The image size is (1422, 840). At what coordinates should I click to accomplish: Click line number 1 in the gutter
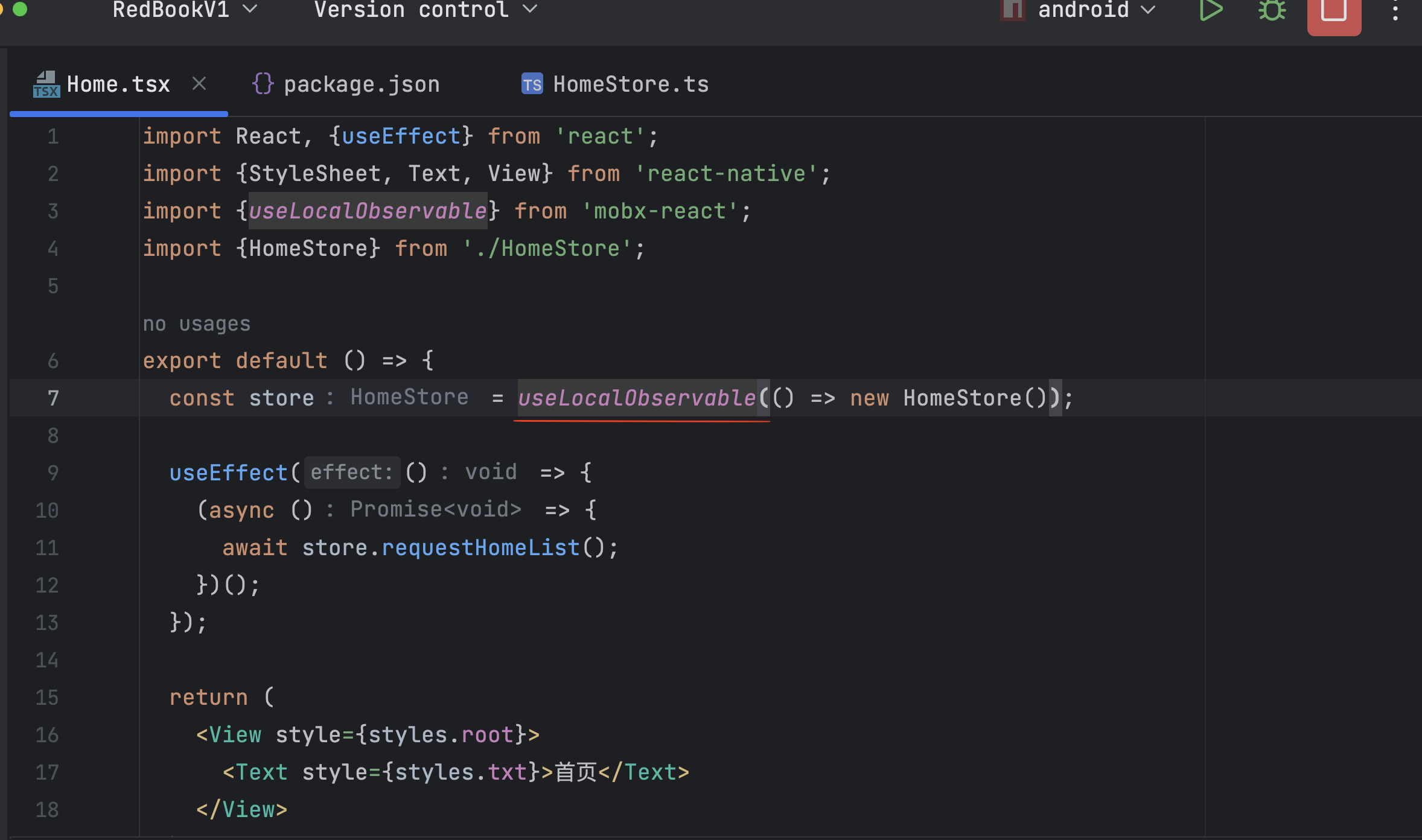pyautogui.click(x=53, y=136)
